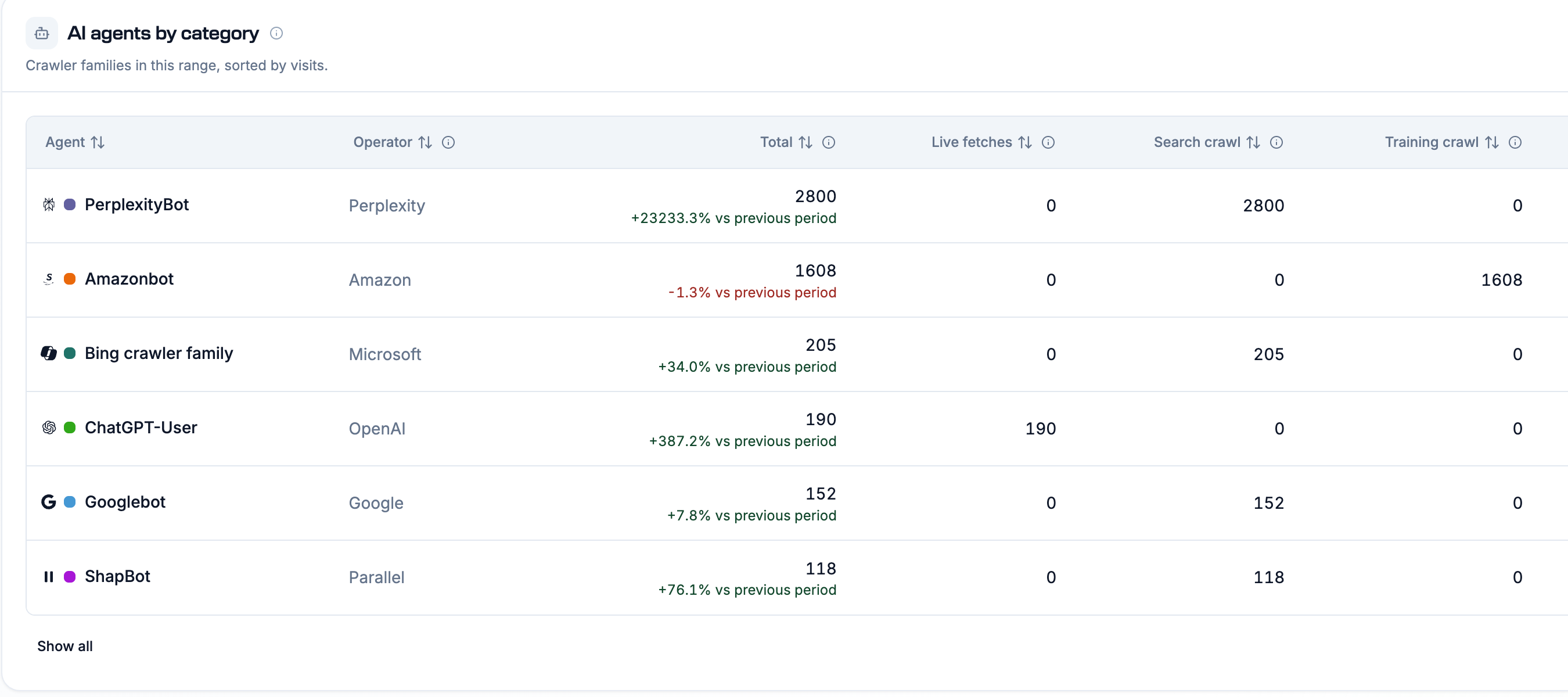Open Live fetches info icon
1568x697 pixels.
1048,142
